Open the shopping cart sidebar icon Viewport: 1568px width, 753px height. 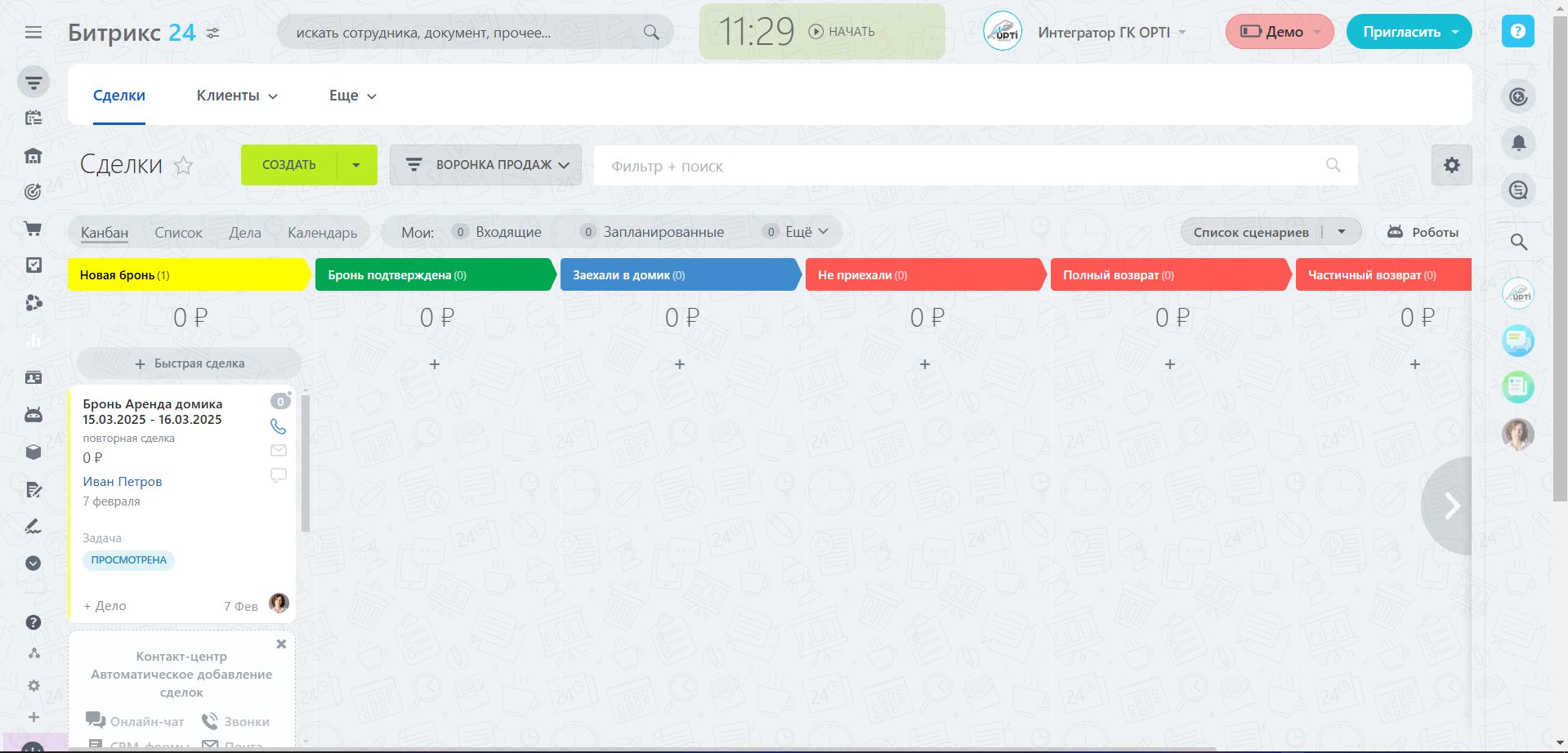[x=34, y=229]
